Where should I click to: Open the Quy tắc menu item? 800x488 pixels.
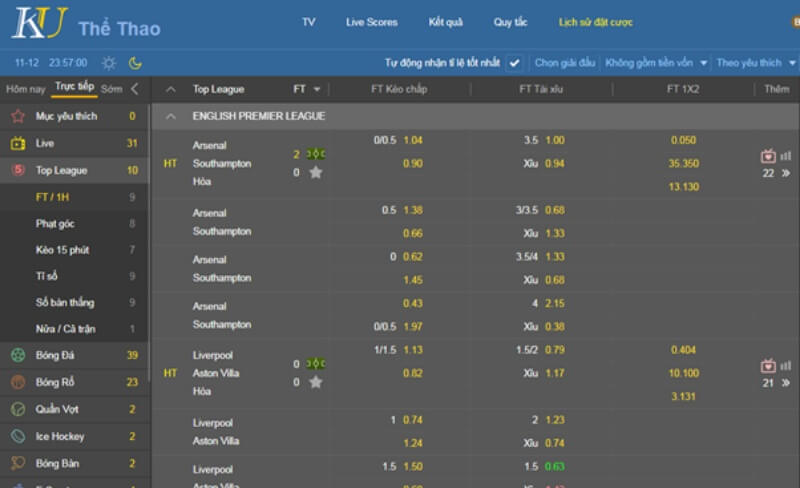[x=510, y=22]
